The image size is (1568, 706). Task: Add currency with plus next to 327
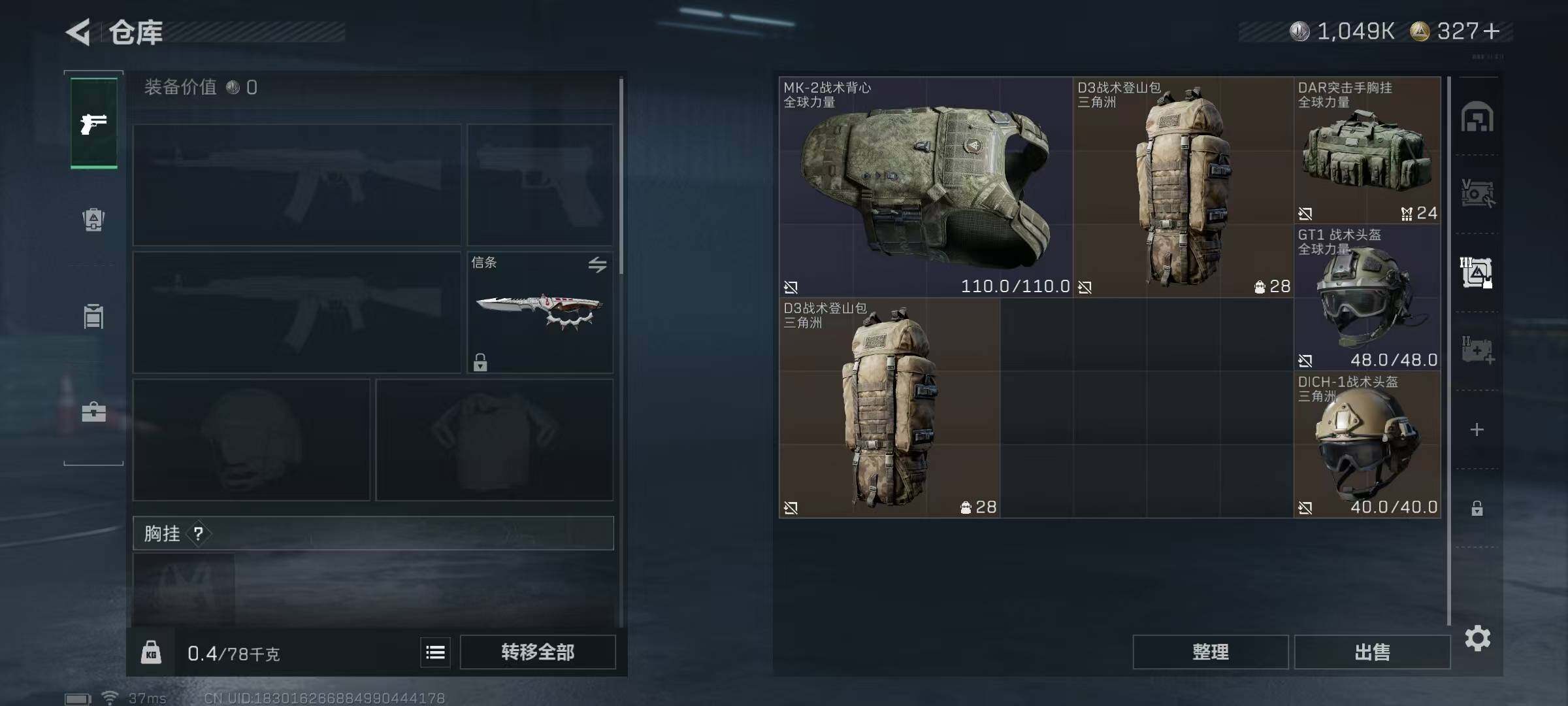click(x=1492, y=31)
